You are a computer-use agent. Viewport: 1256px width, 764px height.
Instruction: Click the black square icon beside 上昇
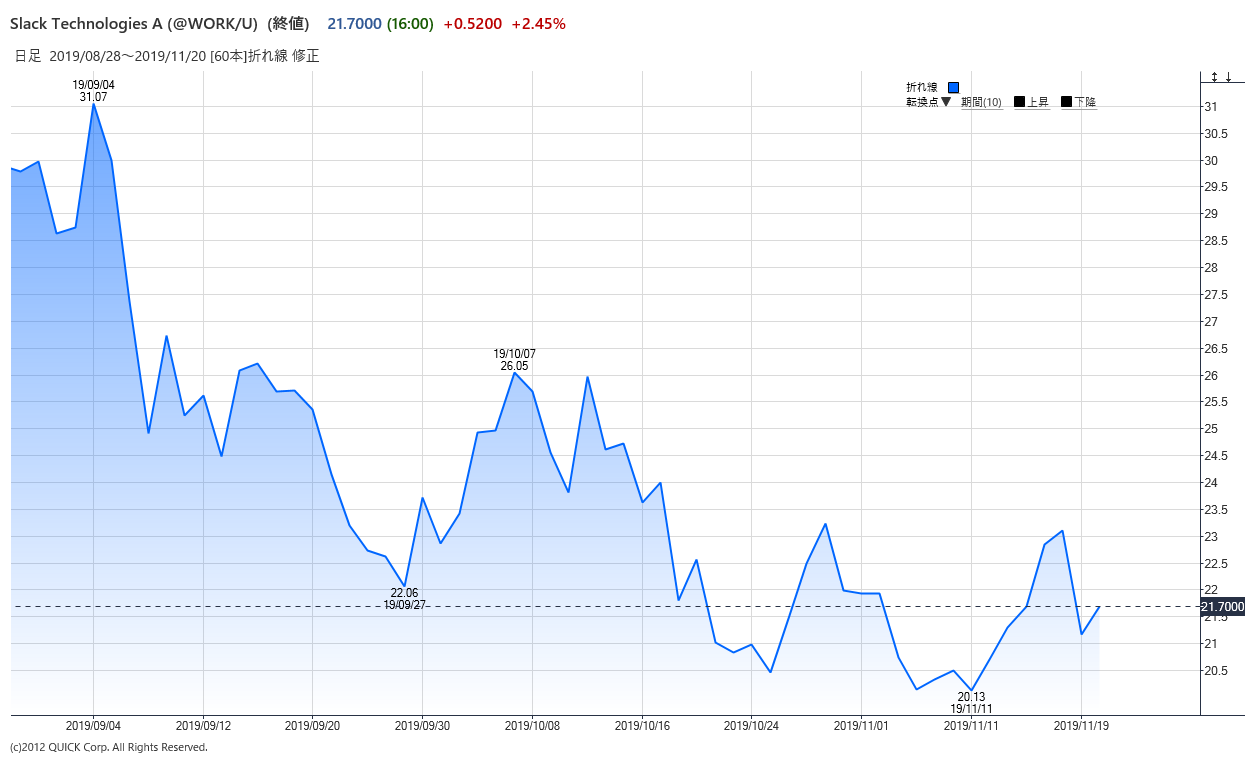click(x=1018, y=101)
